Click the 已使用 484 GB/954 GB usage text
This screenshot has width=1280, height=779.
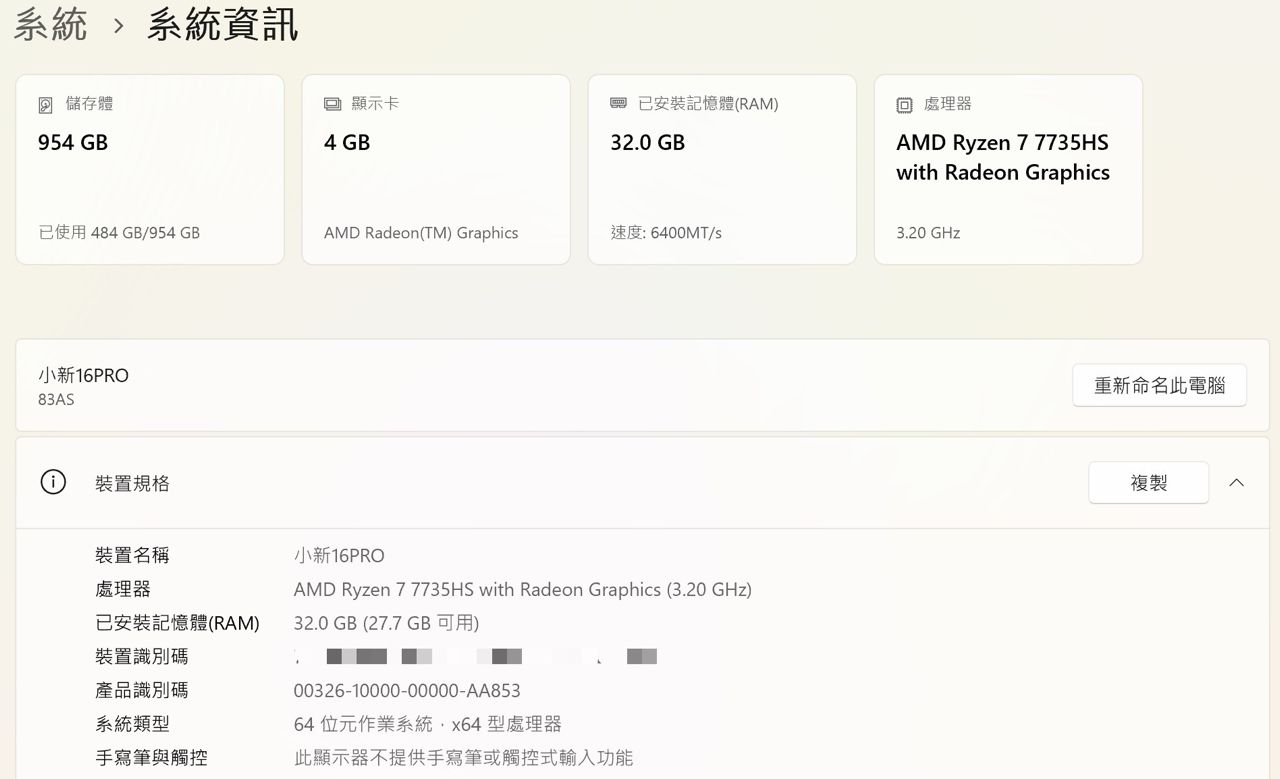pos(119,233)
